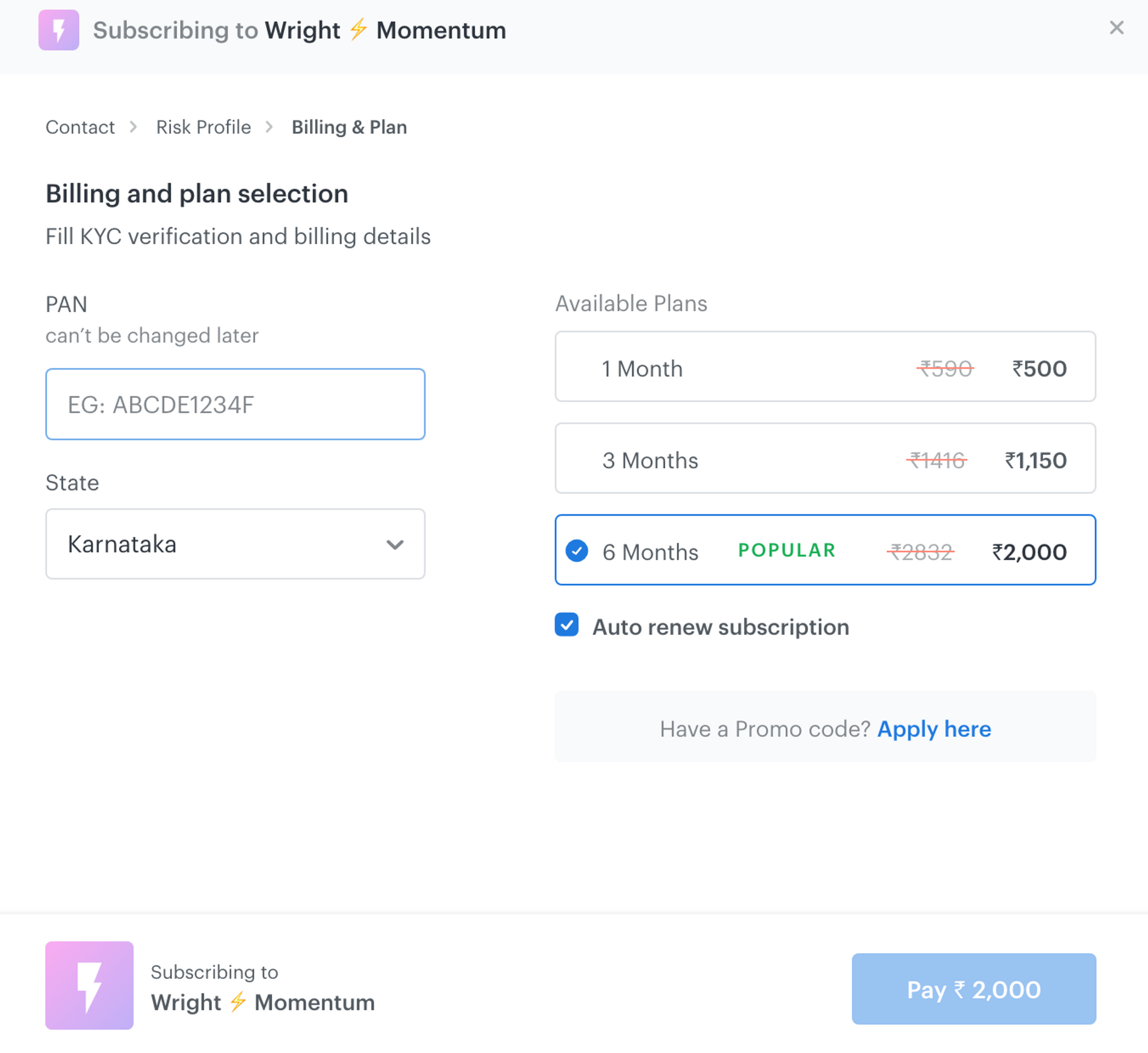This screenshot has width=1148, height=1053.
Task: Select the Billing & Plan breadcrumb
Action: (x=349, y=127)
